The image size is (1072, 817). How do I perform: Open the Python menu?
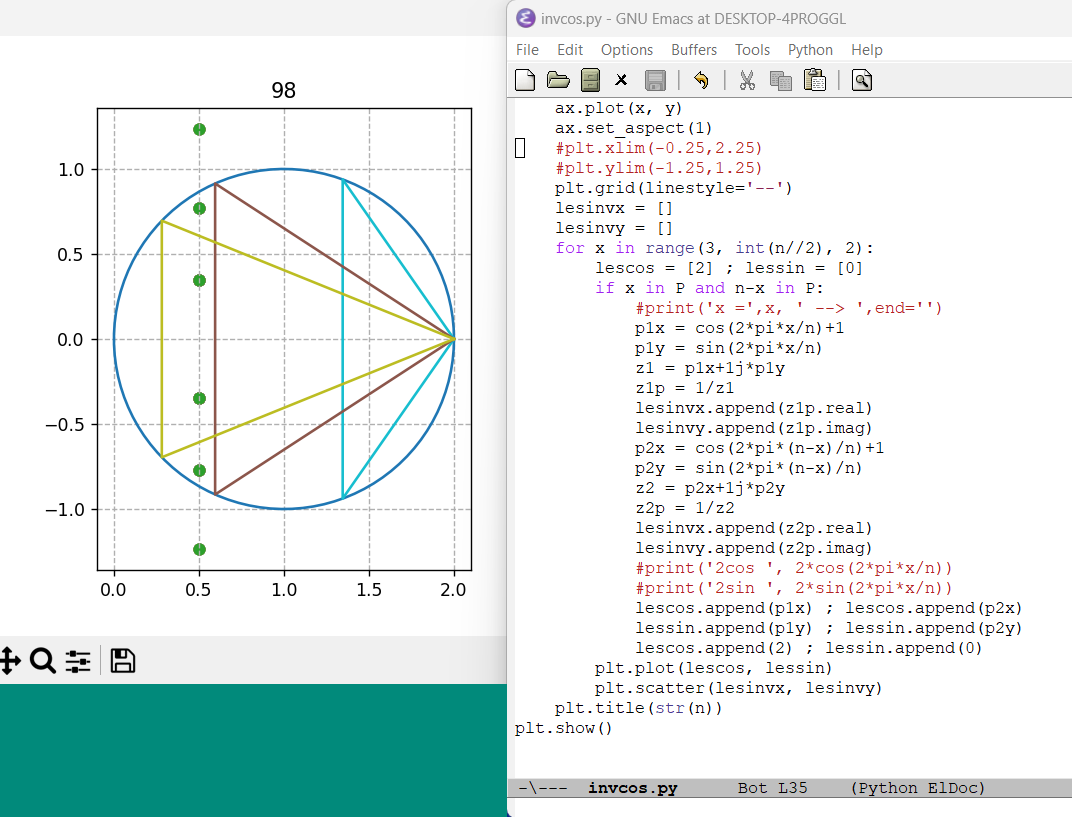coord(810,50)
